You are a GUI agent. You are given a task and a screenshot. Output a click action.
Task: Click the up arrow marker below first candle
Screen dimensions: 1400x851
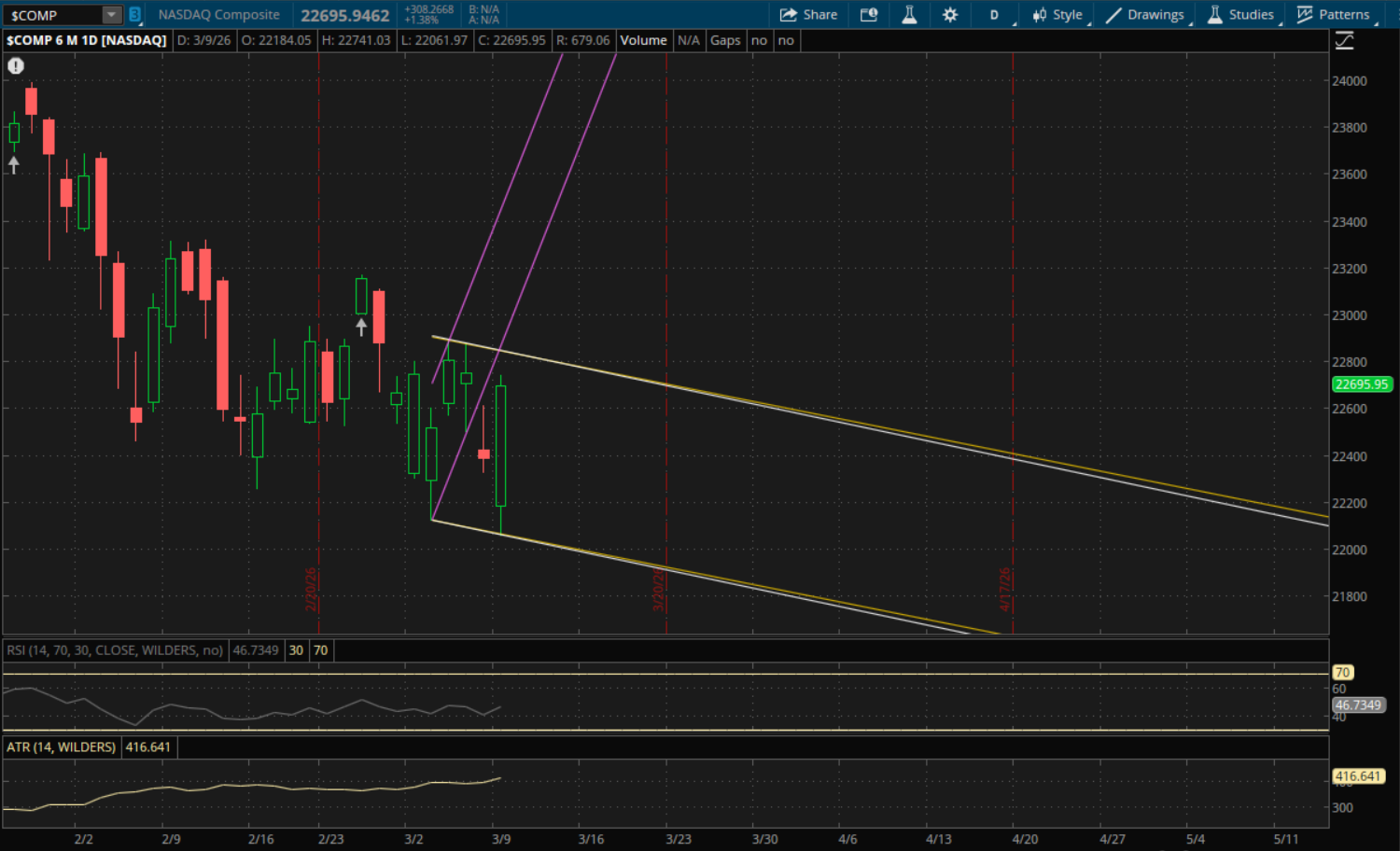click(x=14, y=165)
